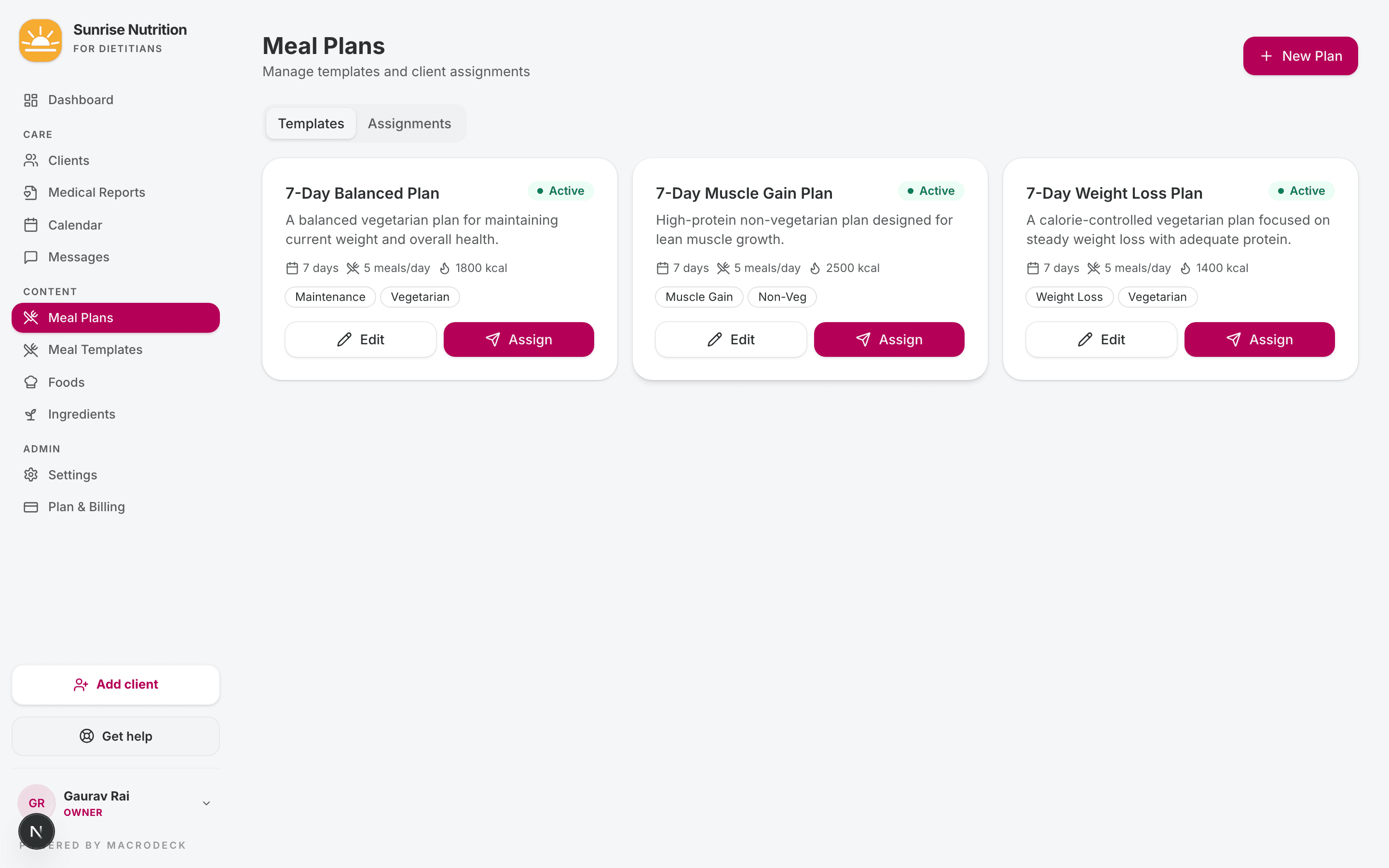Switch to the Assignments tab
Screen dimensions: 1389x868
(409, 123)
